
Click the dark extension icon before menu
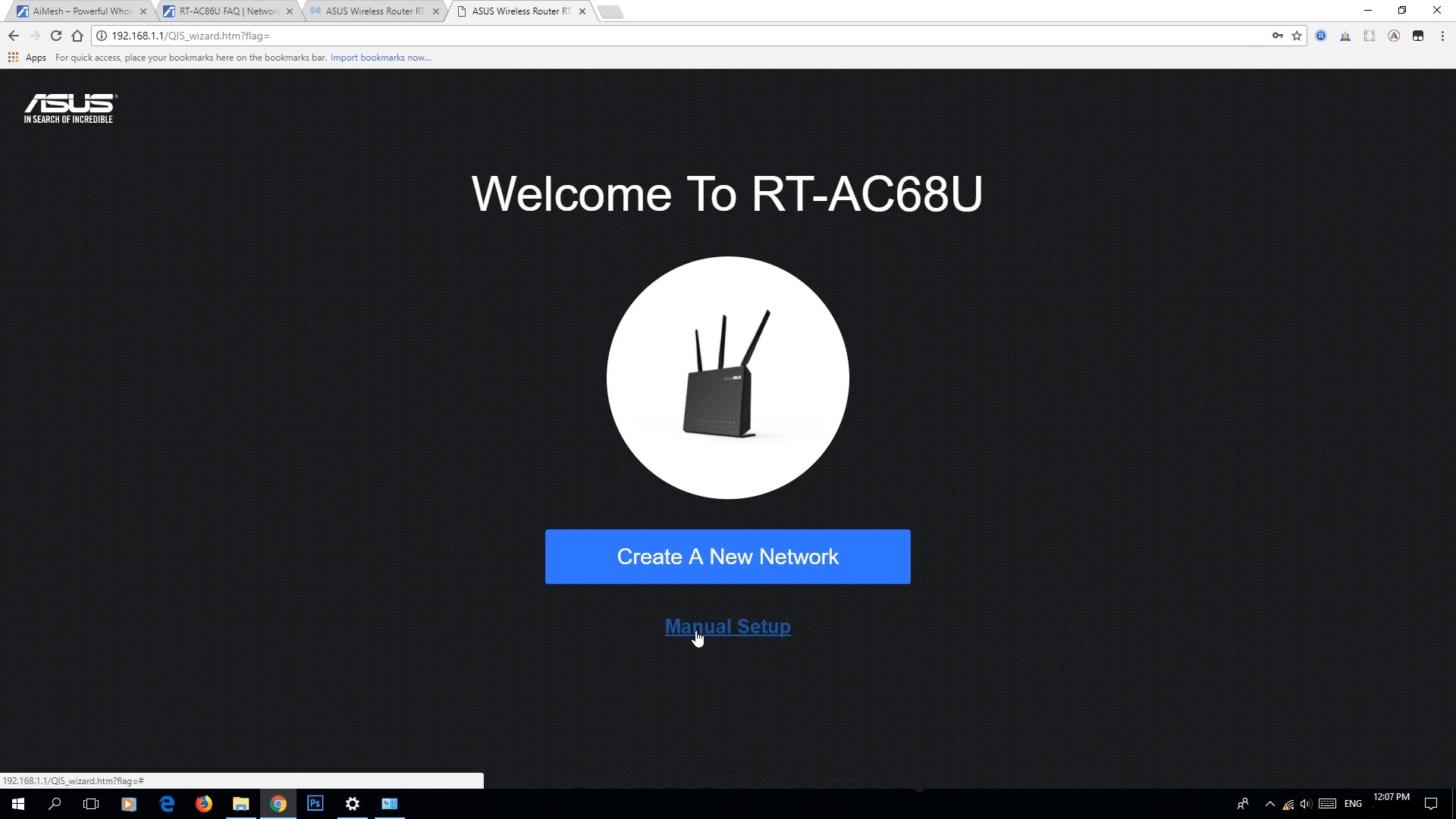tap(1418, 36)
